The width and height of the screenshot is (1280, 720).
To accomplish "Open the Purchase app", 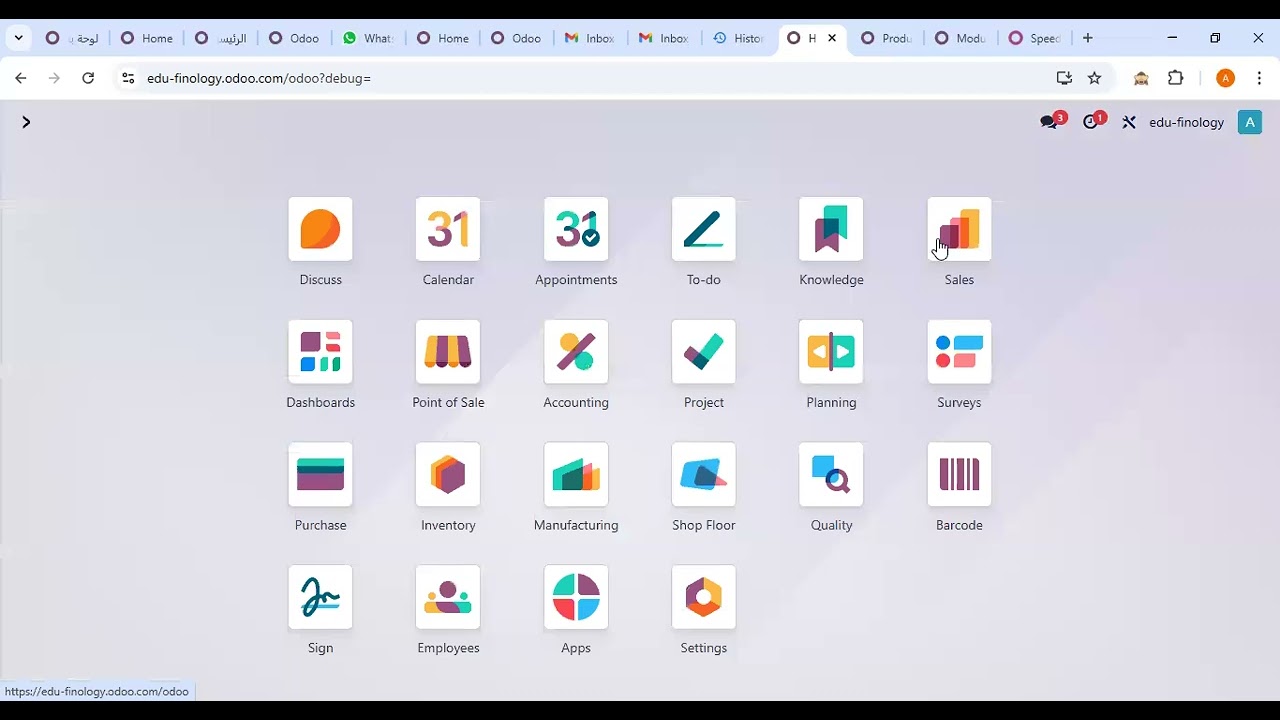I will 320,475.
